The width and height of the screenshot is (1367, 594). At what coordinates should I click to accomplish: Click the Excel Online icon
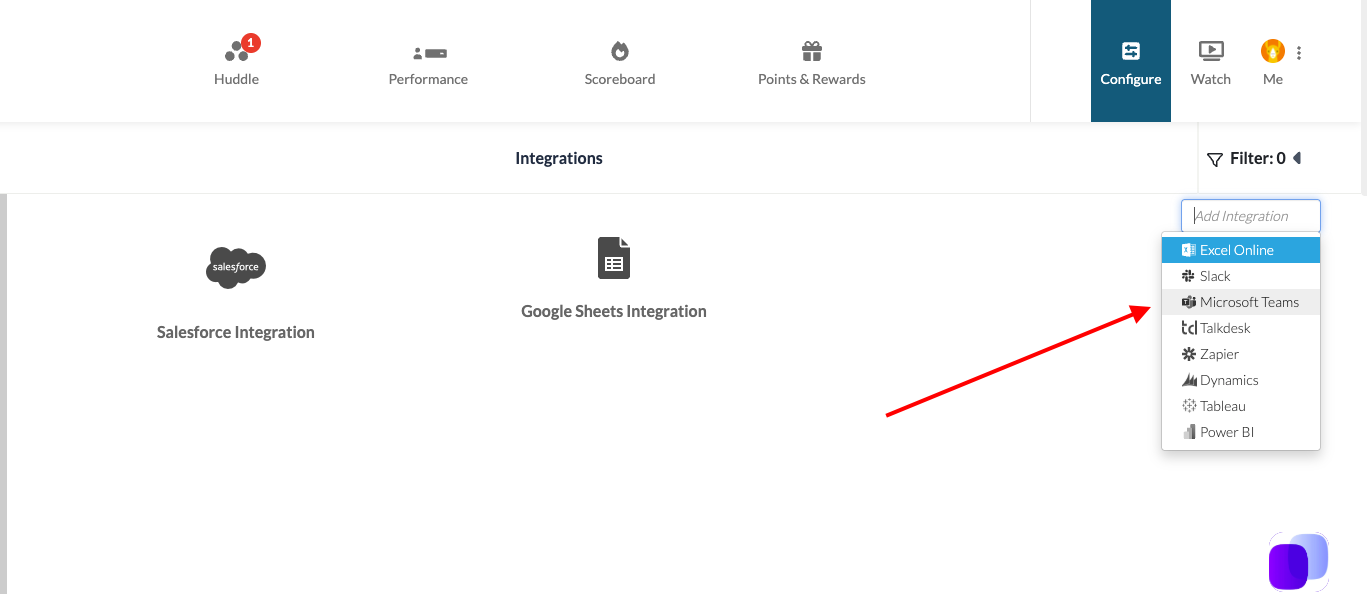[x=1189, y=250]
